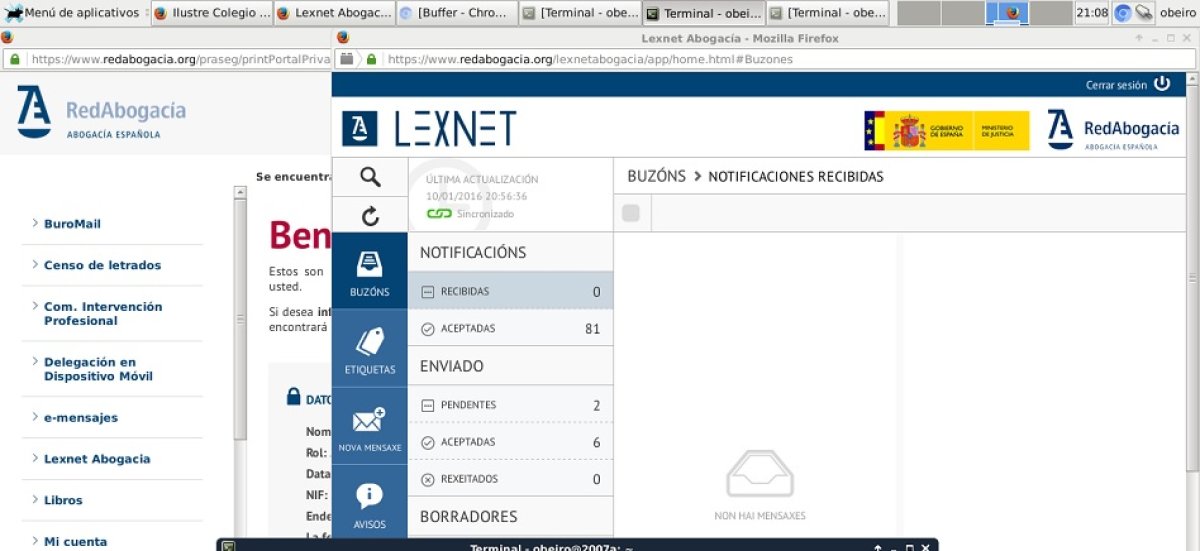Click the Última actualización timestamp
Viewport: 1200px width, 551px height.
(476, 196)
